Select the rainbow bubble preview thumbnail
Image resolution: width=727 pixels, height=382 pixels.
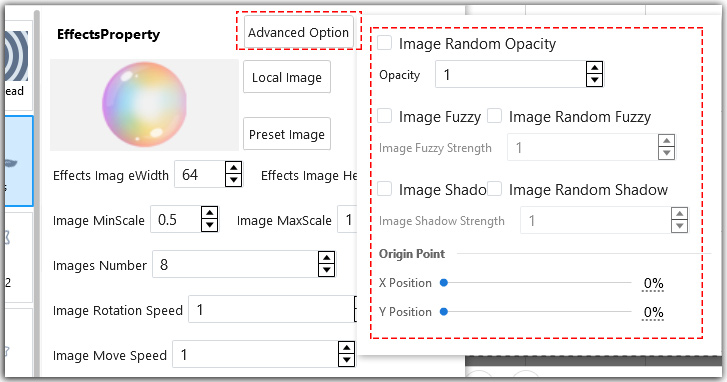point(144,105)
